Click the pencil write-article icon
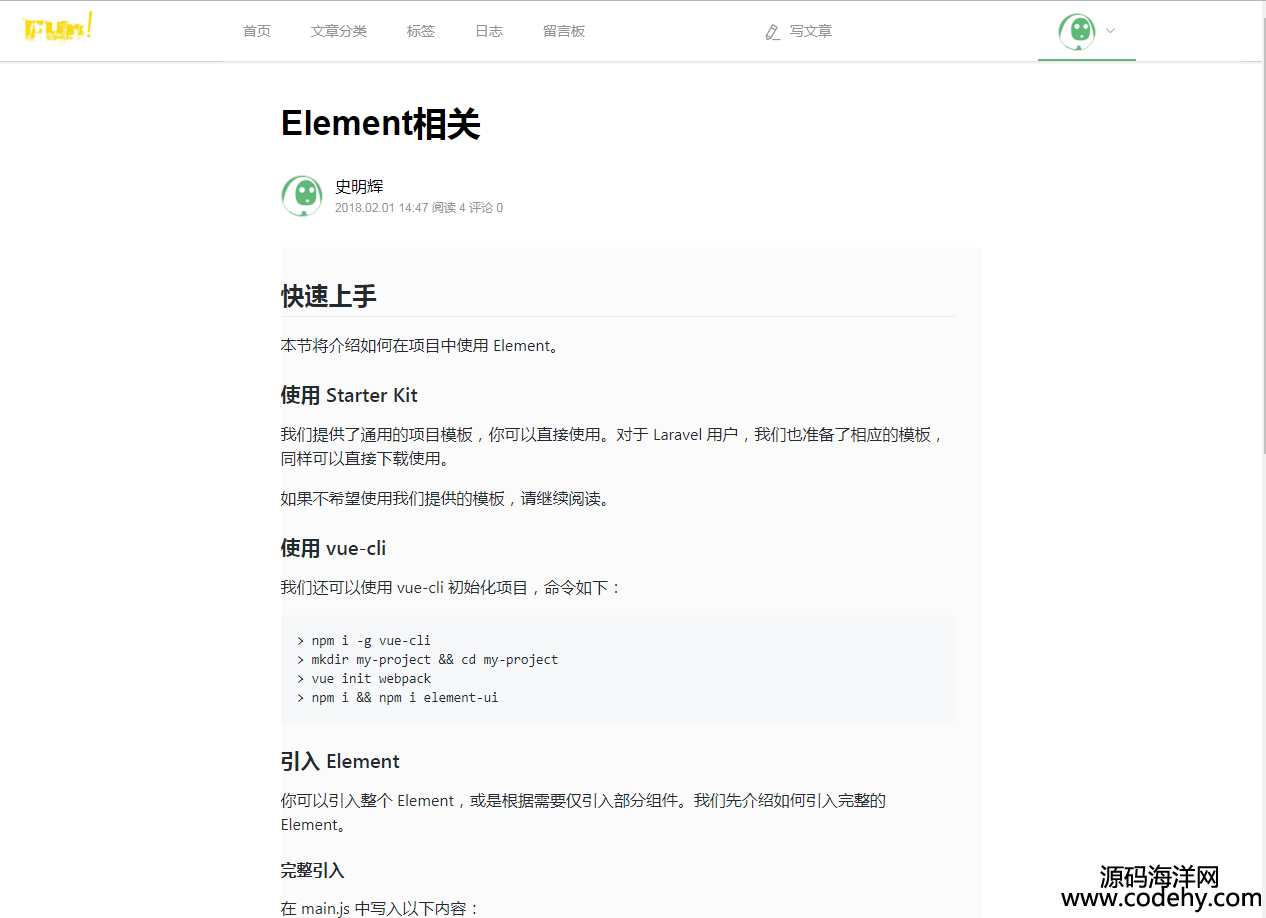Viewport: 1266px width, 918px height. point(772,32)
